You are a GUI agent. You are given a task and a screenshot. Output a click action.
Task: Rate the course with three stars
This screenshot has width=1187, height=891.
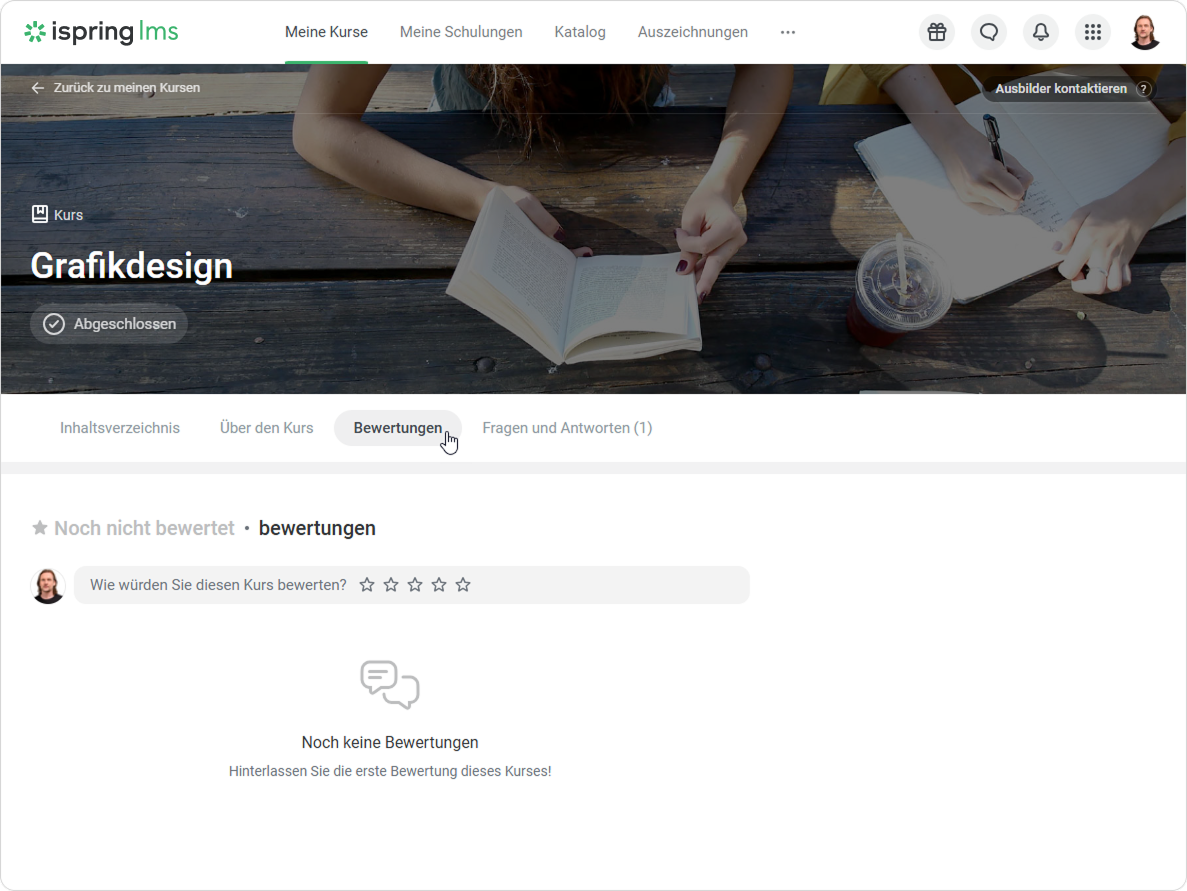coord(415,585)
